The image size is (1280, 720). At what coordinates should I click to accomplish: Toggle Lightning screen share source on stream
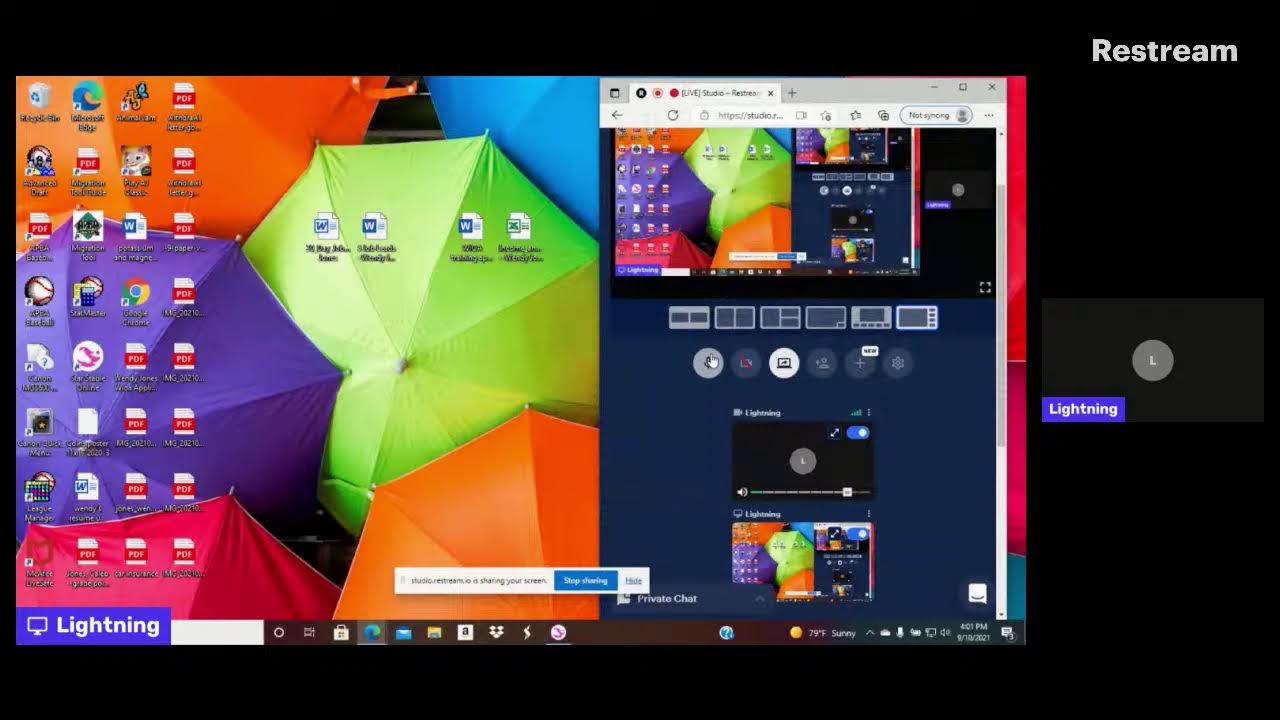click(860, 534)
